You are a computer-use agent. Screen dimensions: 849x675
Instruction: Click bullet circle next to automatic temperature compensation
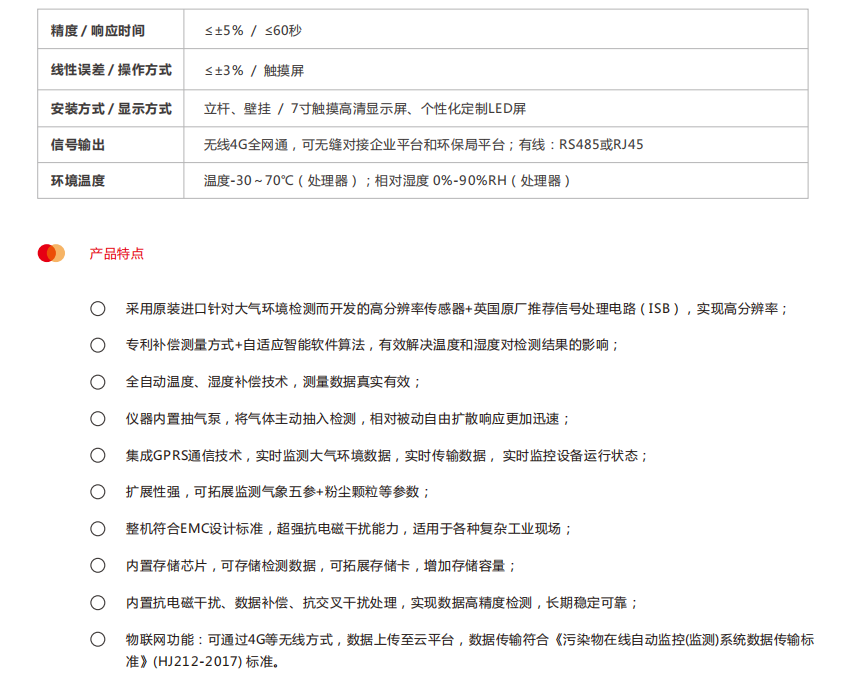pos(97,382)
